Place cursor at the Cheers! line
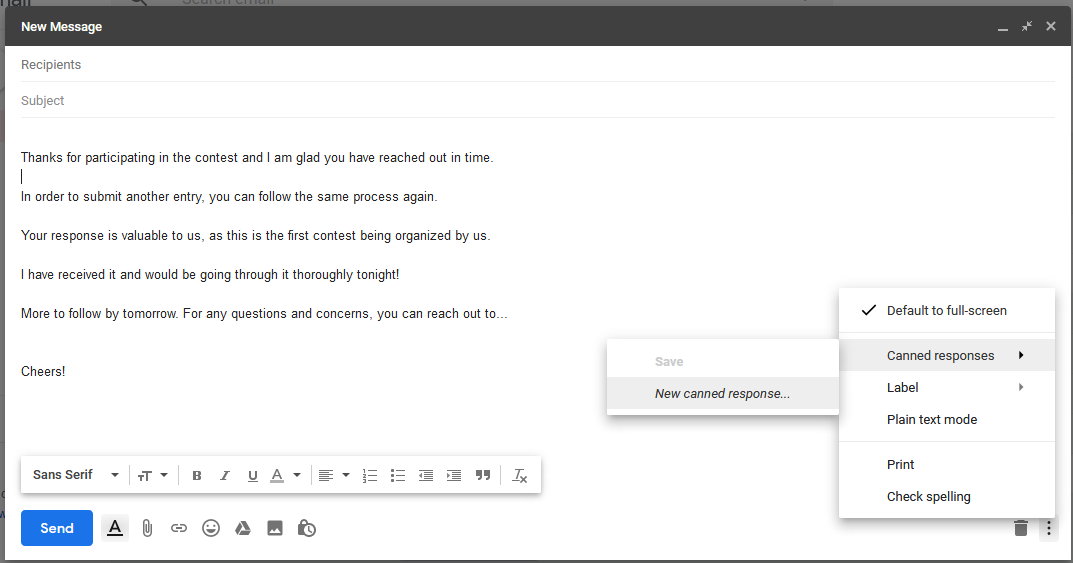 [x=43, y=371]
